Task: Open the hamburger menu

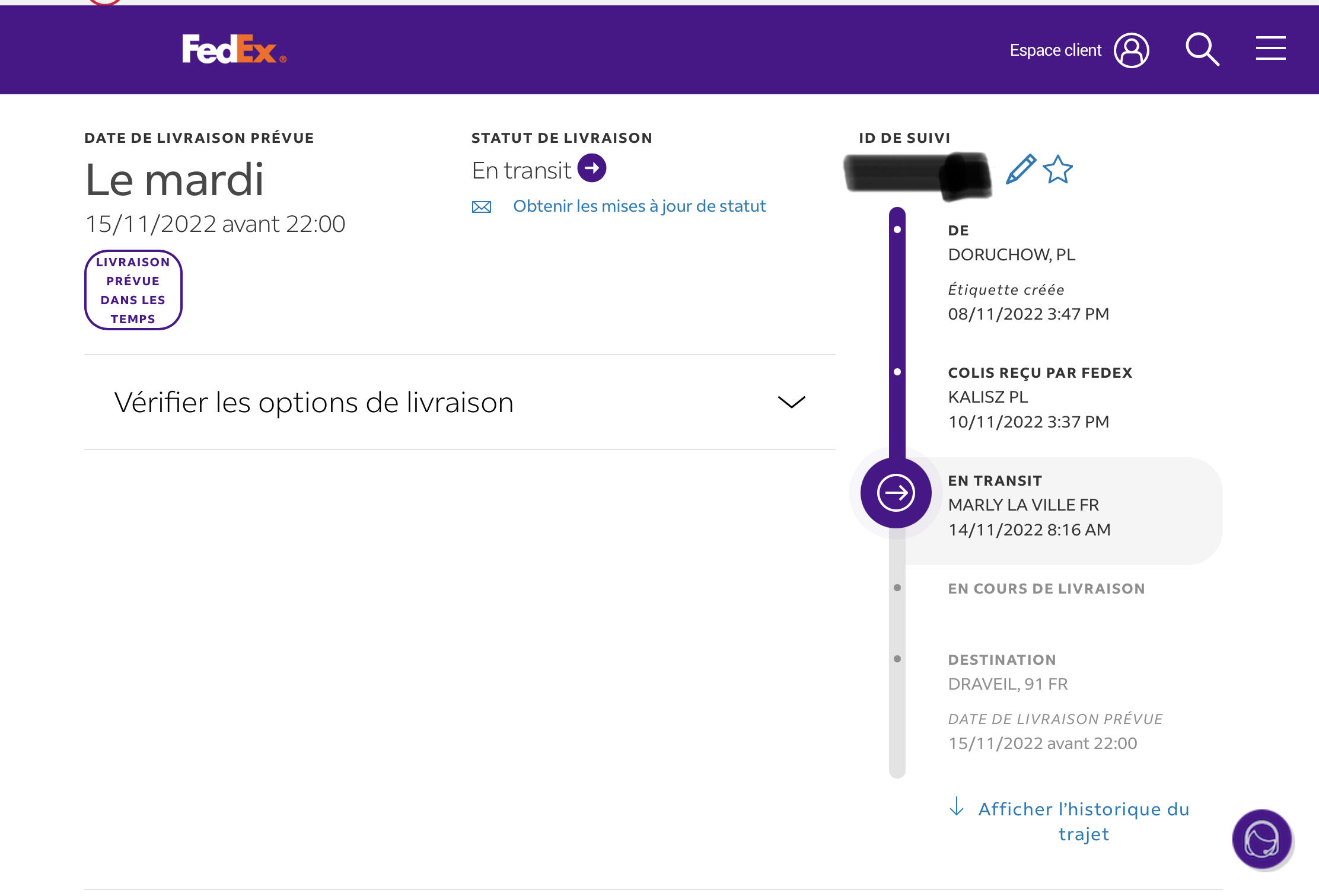Action: [1270, 49]
